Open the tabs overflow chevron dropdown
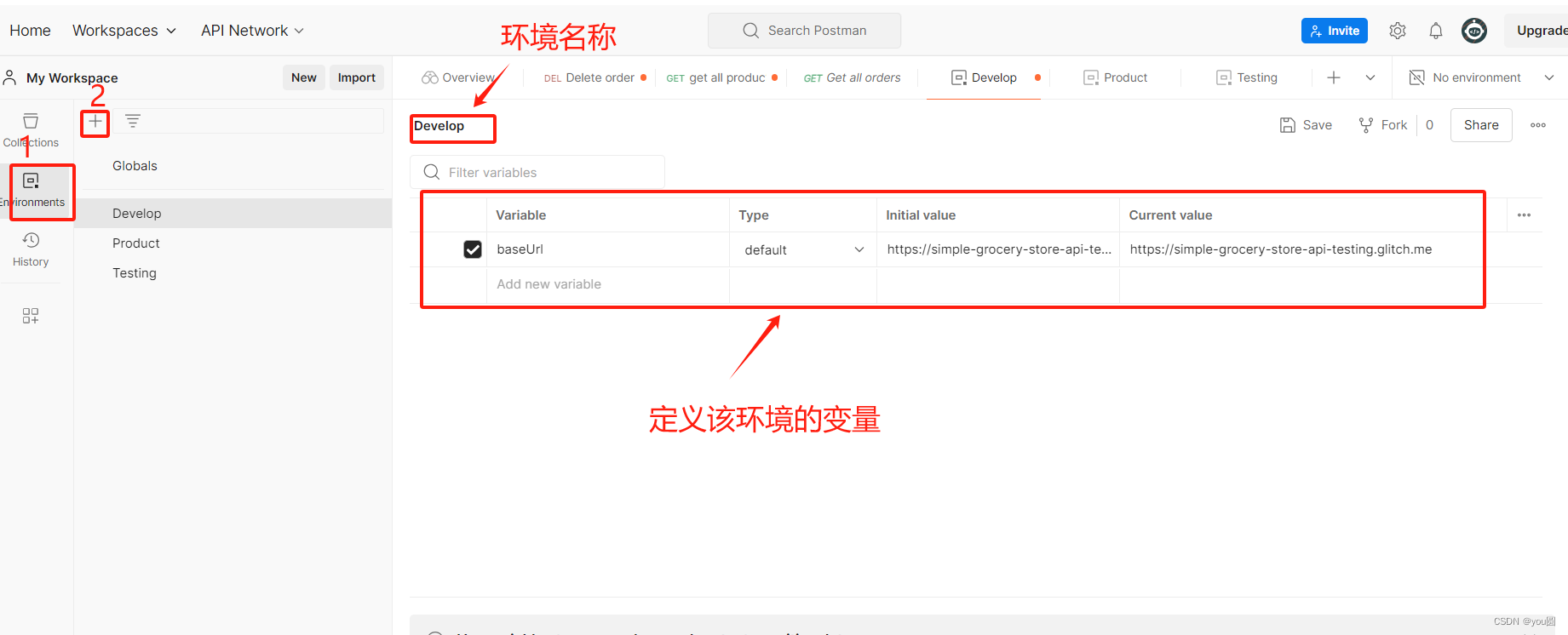Screen dimensions: 1568x635 tap(1370, 77)
